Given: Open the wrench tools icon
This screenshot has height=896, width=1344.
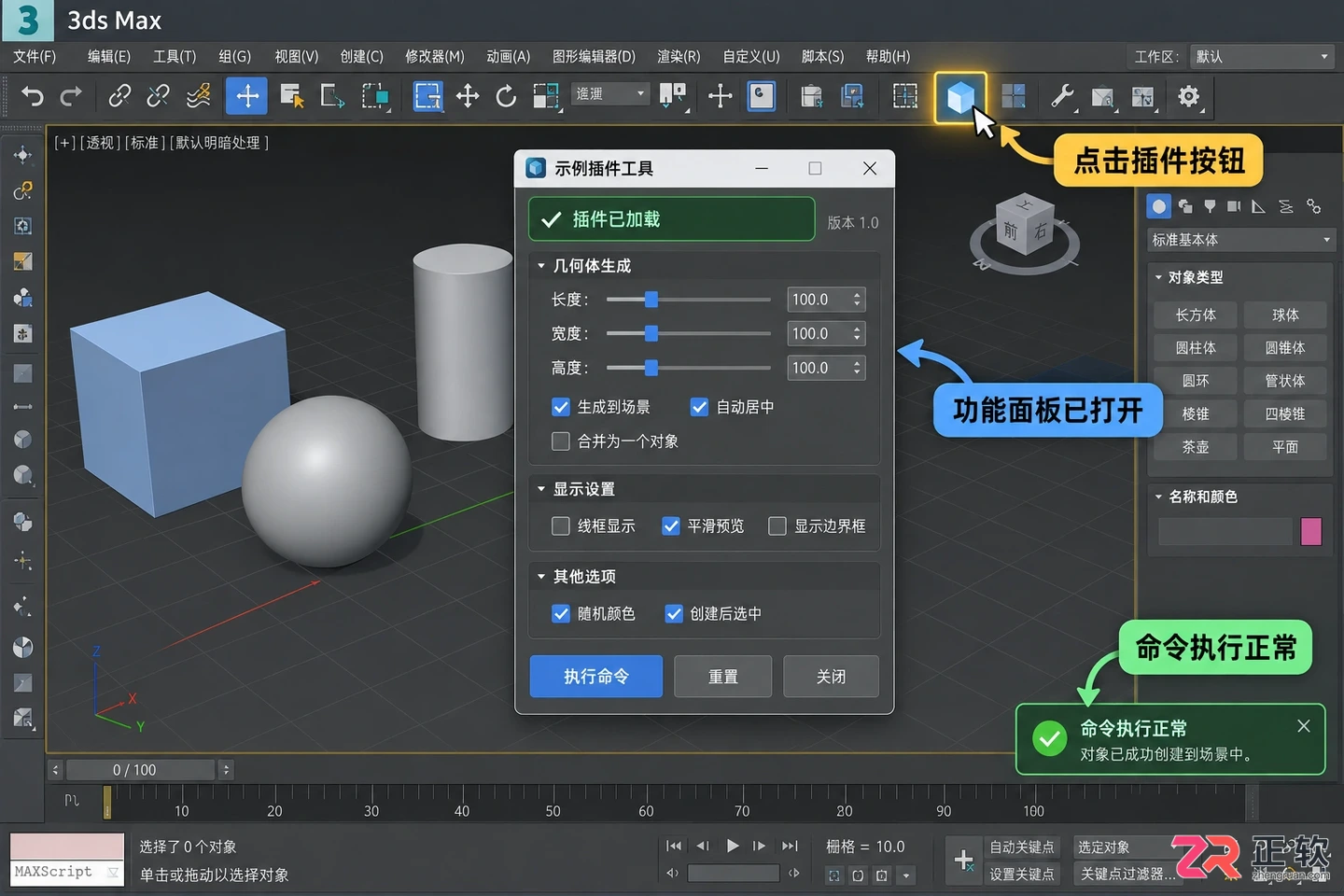Looking at the screenshot, I should click(x=1061, y=95).
